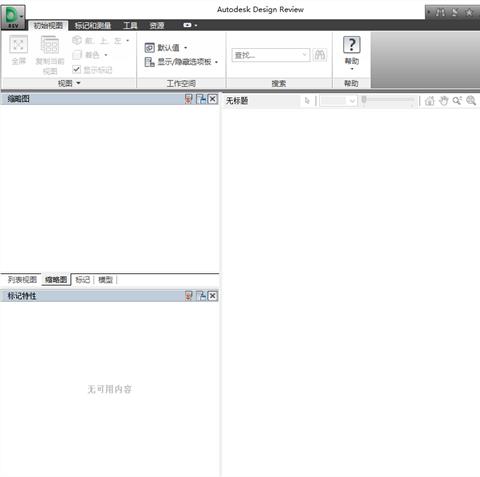
Task: Close the 缩略图 panel
Action: [x=213, y=99]
